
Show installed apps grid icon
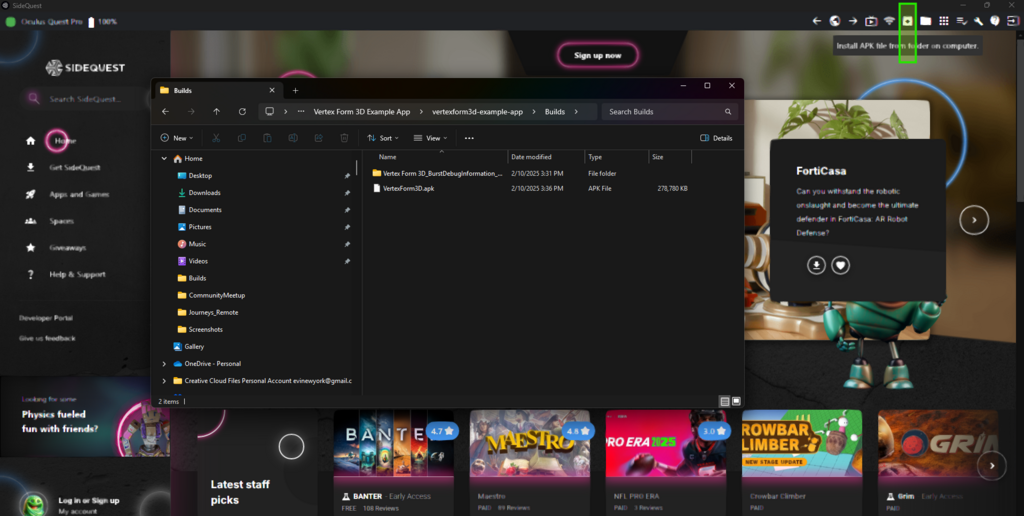pos(944,21)
